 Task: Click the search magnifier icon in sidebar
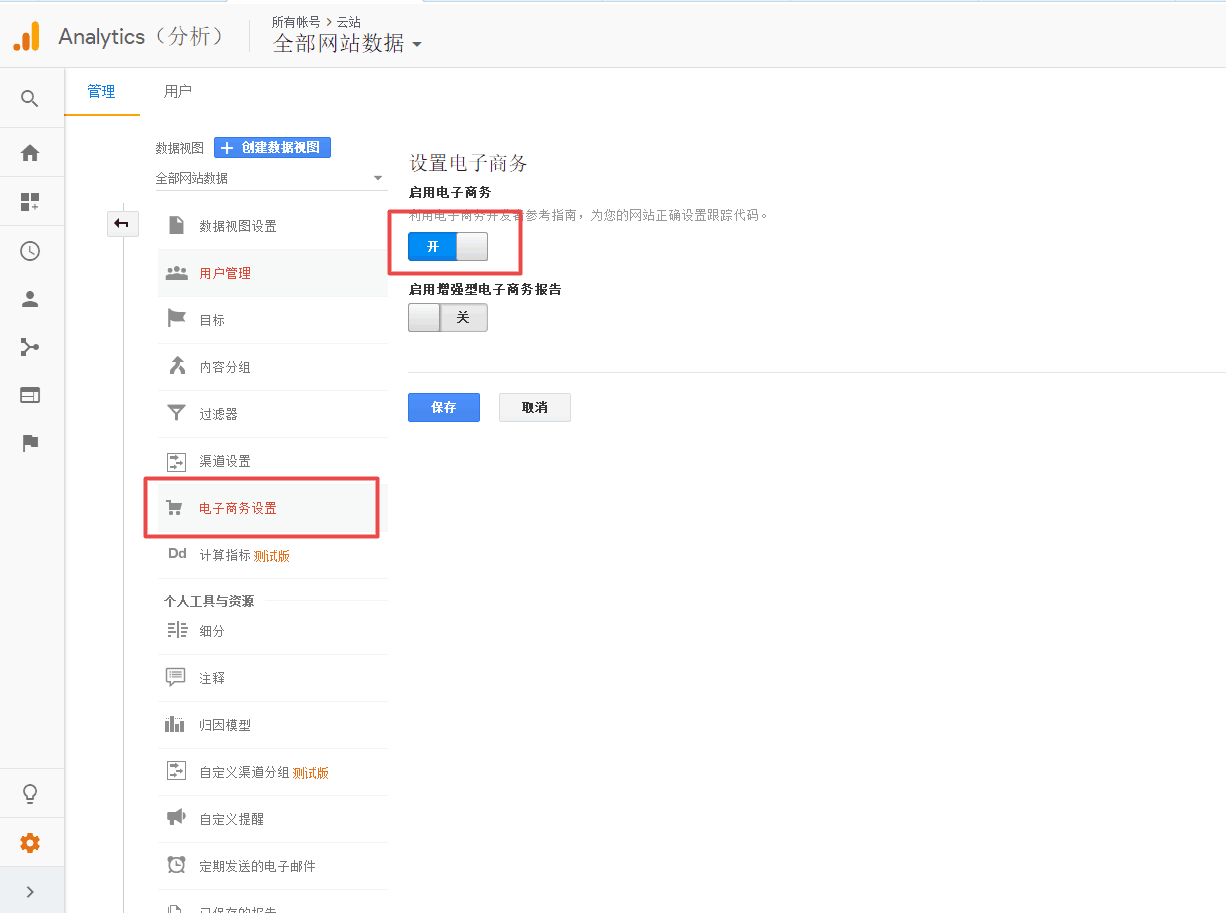point(30,98)
